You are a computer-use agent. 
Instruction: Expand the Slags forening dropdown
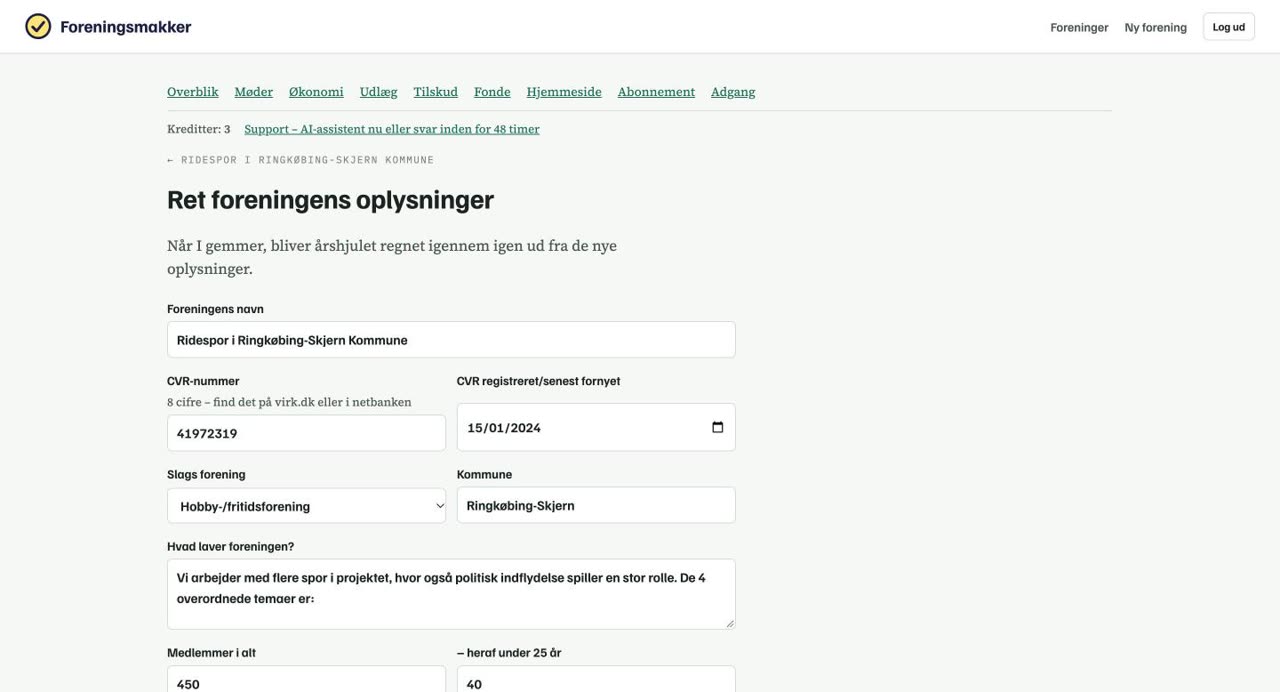click(306, 506)
